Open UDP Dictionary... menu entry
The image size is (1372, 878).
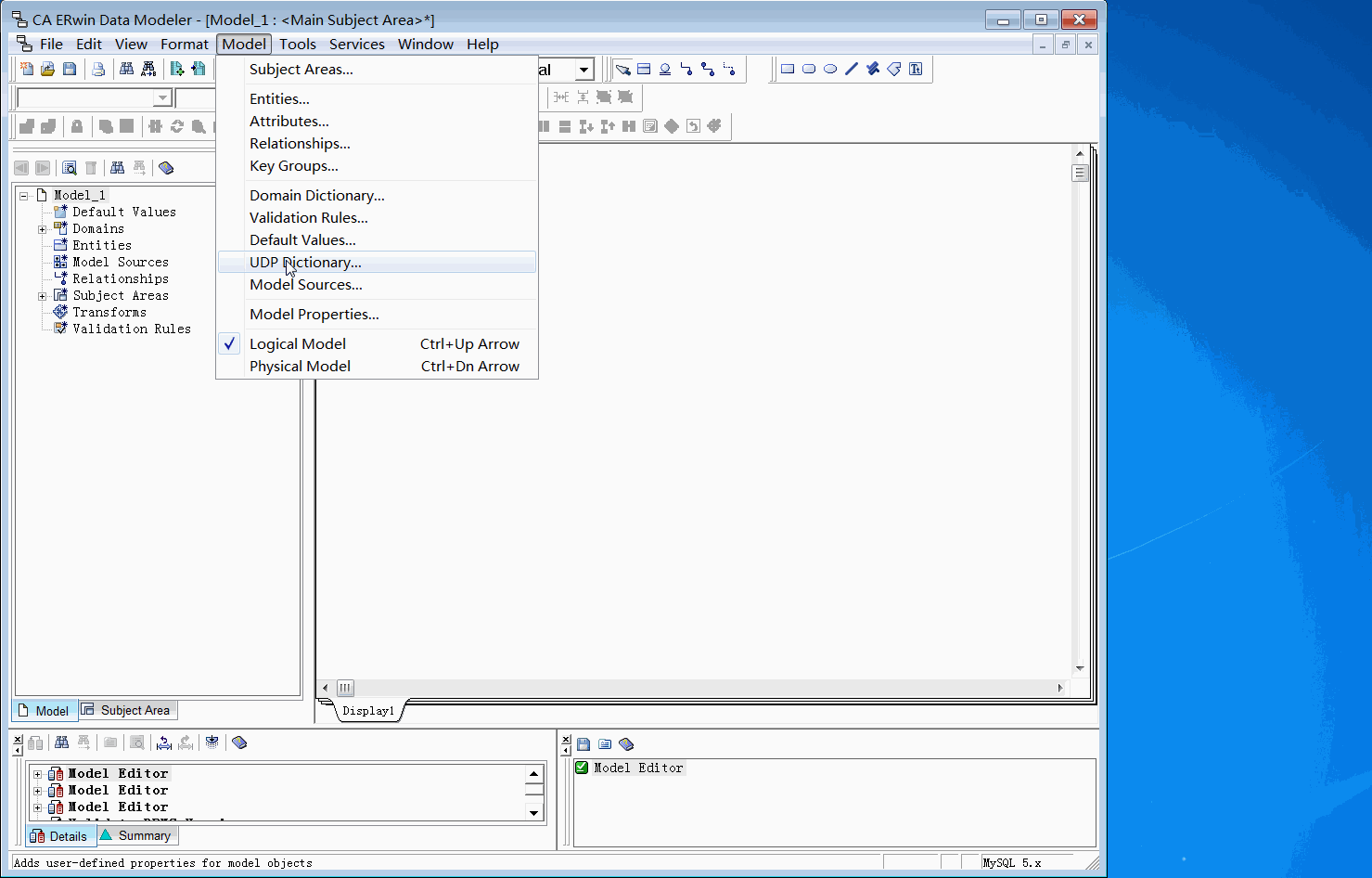click(x=377, y=262)
